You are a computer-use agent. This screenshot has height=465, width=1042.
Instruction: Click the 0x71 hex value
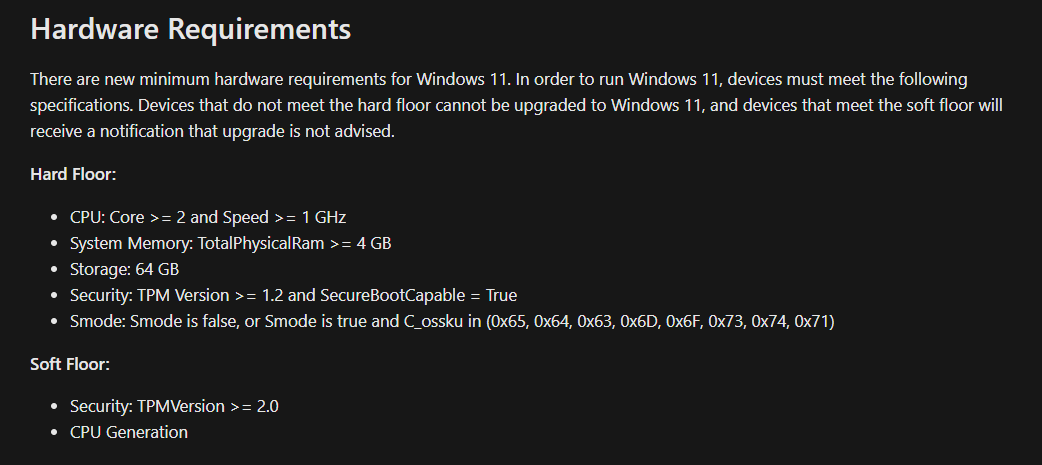pyautogui.click(x=811, y=321)
